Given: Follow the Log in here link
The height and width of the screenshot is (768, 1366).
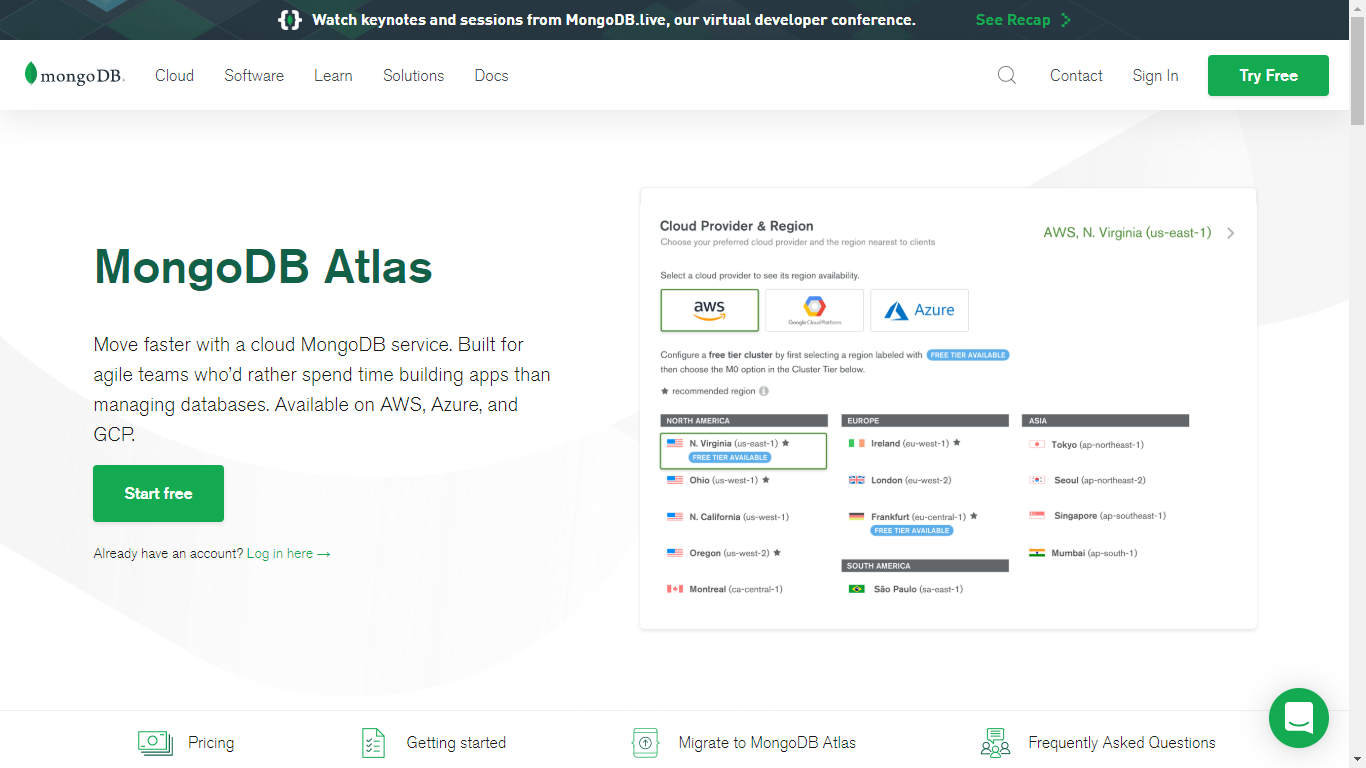Looking at the screenshot, I should click(288, 553).
